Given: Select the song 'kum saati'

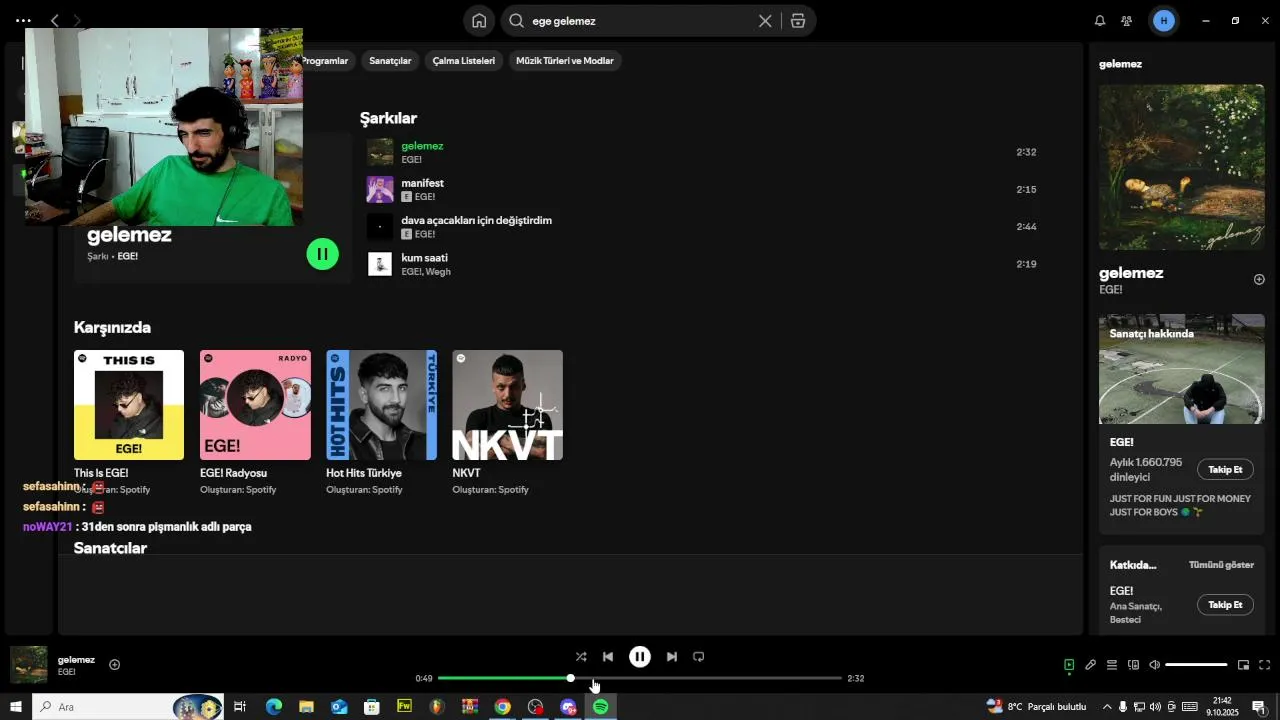Looking at the screenshot, I should click(700, 264).
